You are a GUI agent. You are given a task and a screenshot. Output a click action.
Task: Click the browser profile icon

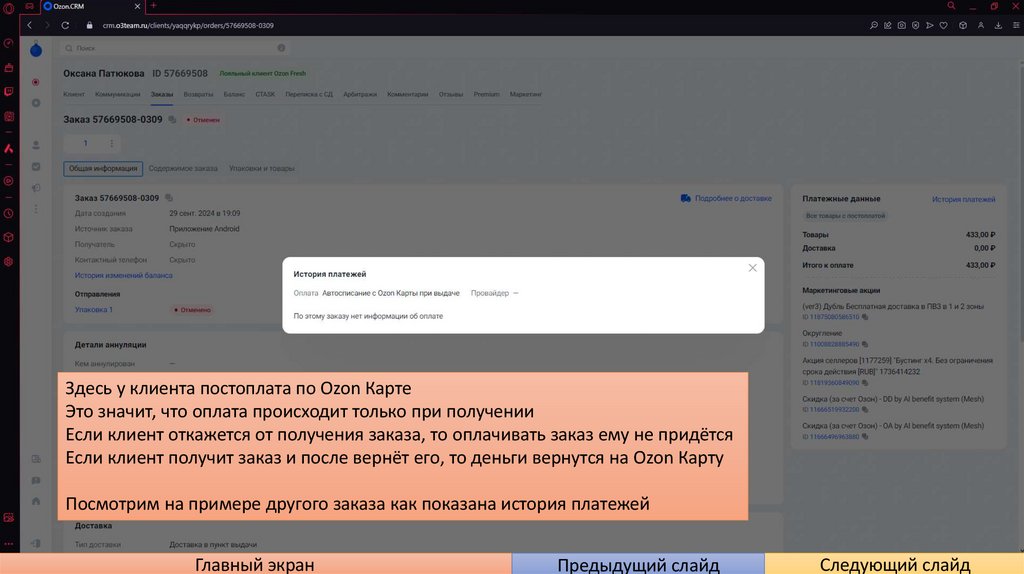980,25
